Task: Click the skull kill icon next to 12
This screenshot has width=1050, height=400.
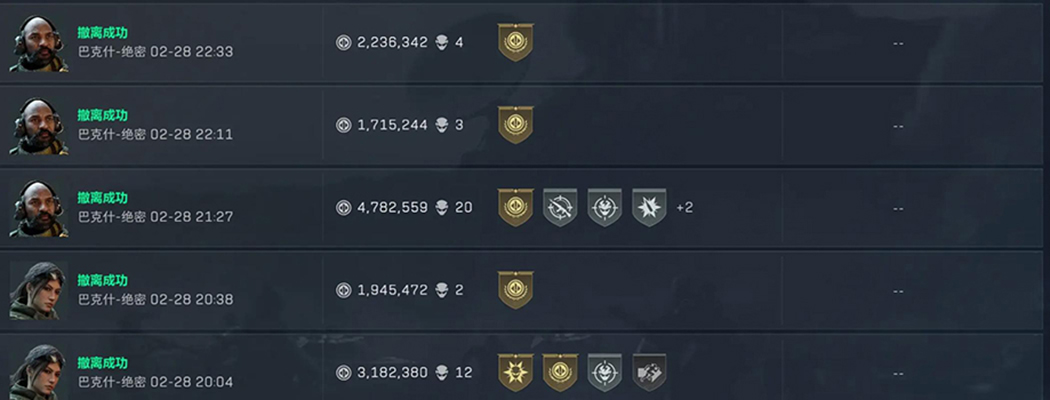Action: pyautogui.click(x=442, y=373)
